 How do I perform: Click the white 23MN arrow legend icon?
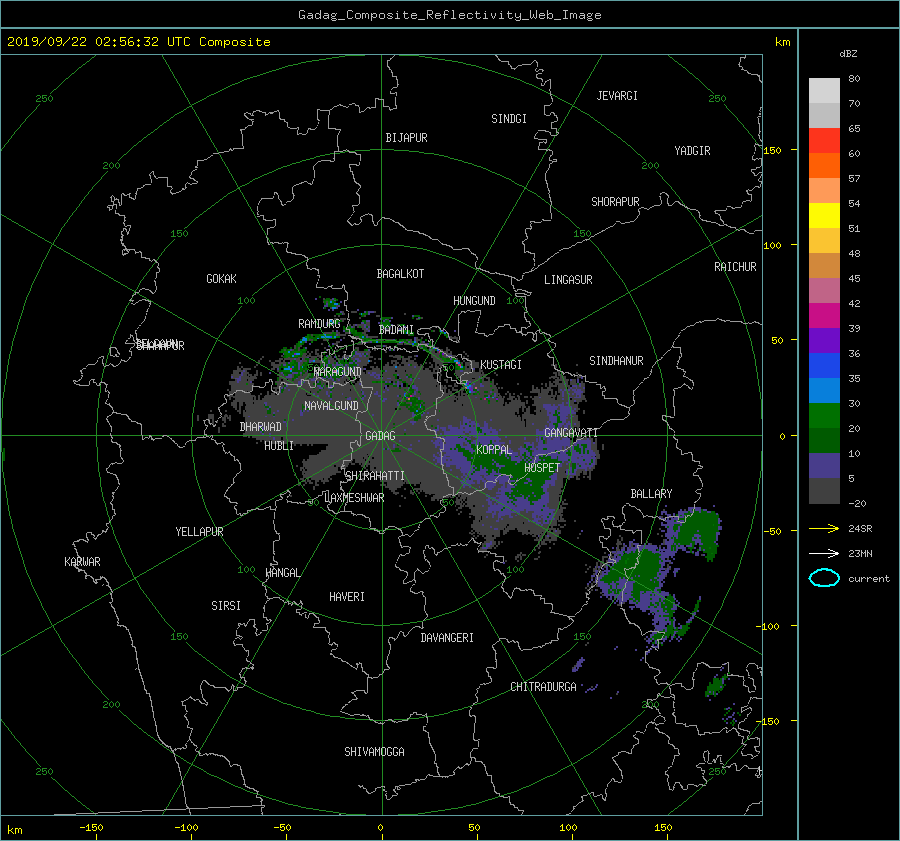[x=824, y=553]
